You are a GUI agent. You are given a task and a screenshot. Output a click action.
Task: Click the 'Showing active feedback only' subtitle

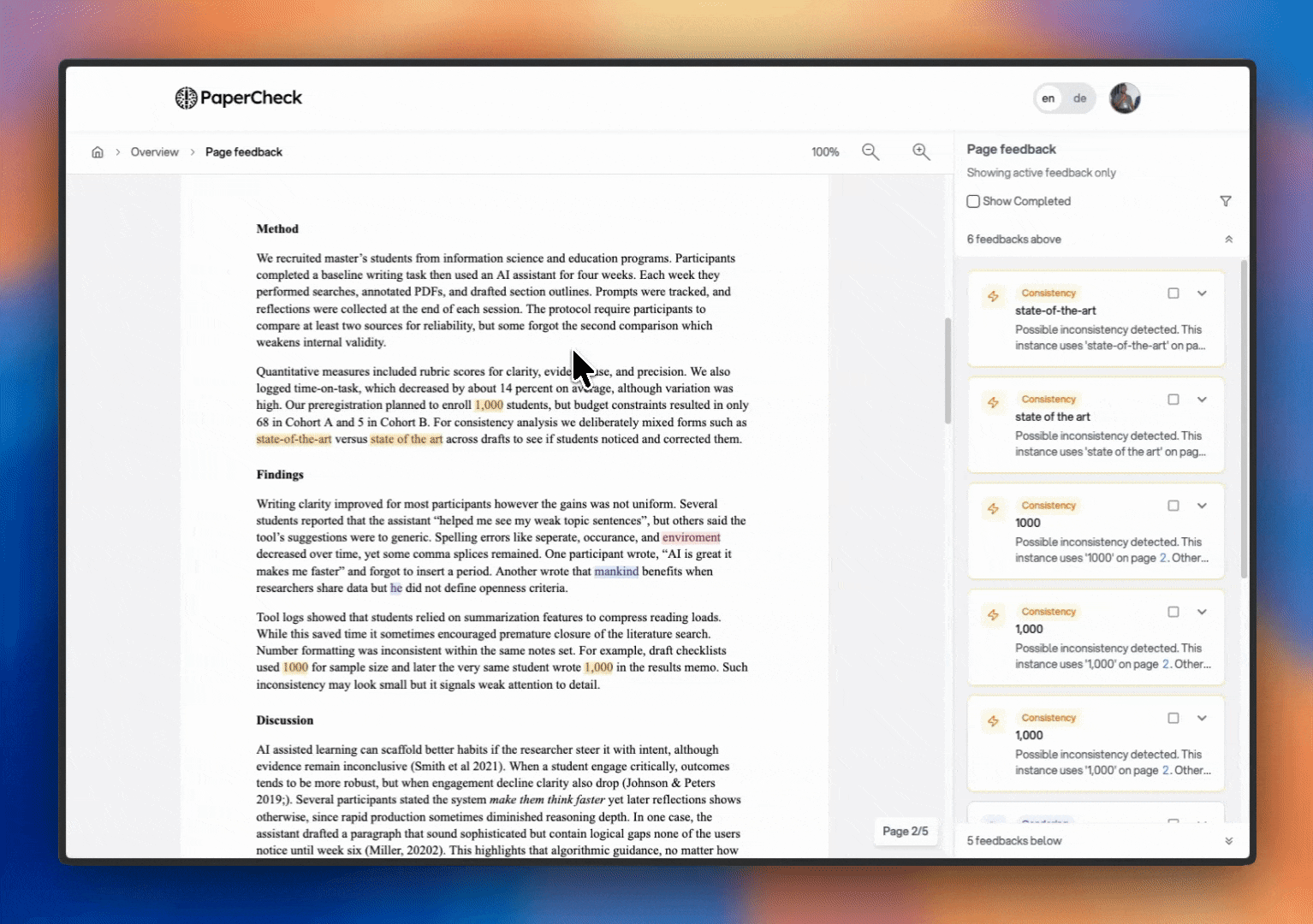tap(1042, 173)
